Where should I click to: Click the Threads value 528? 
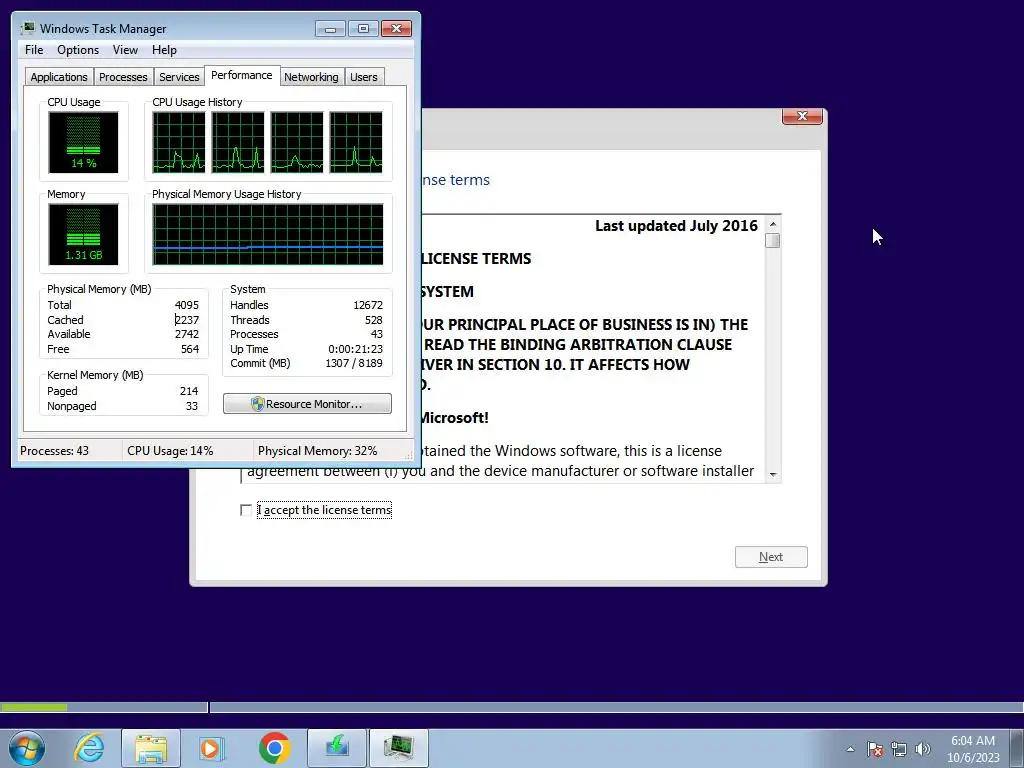click(x=374, y=320)
